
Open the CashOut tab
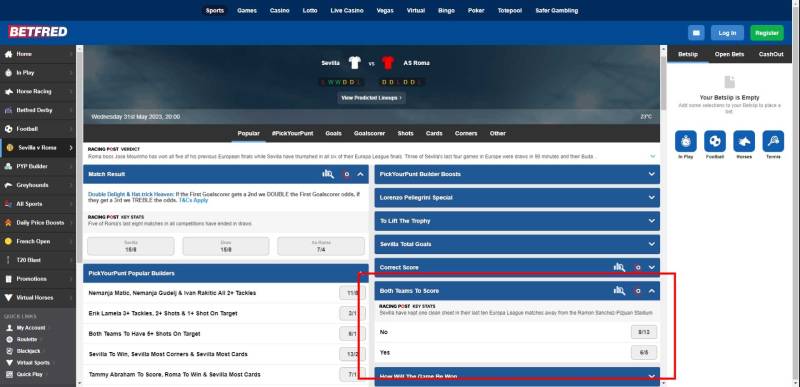[771, 54]
